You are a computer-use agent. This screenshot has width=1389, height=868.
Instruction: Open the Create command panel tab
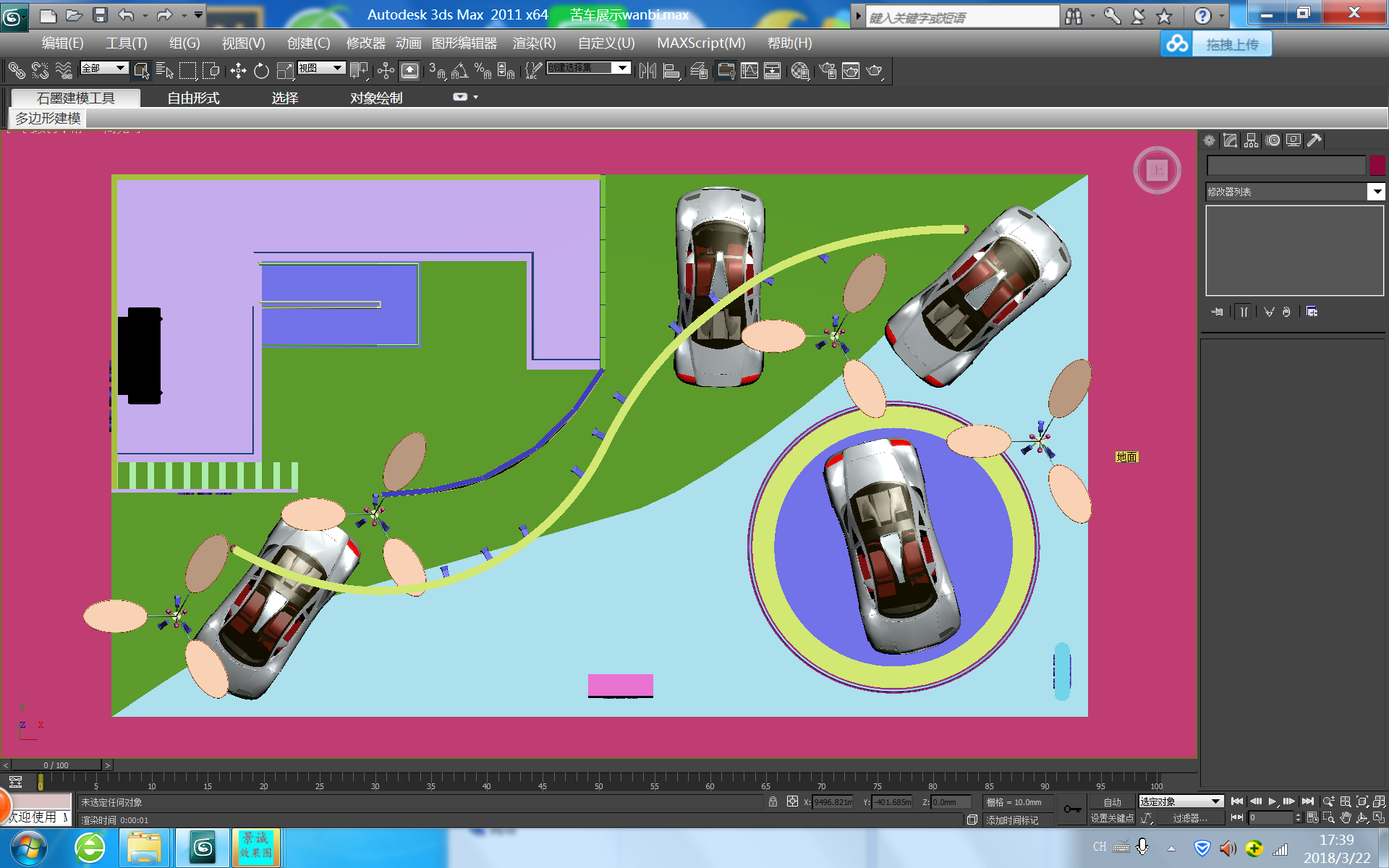point(1209,140)
